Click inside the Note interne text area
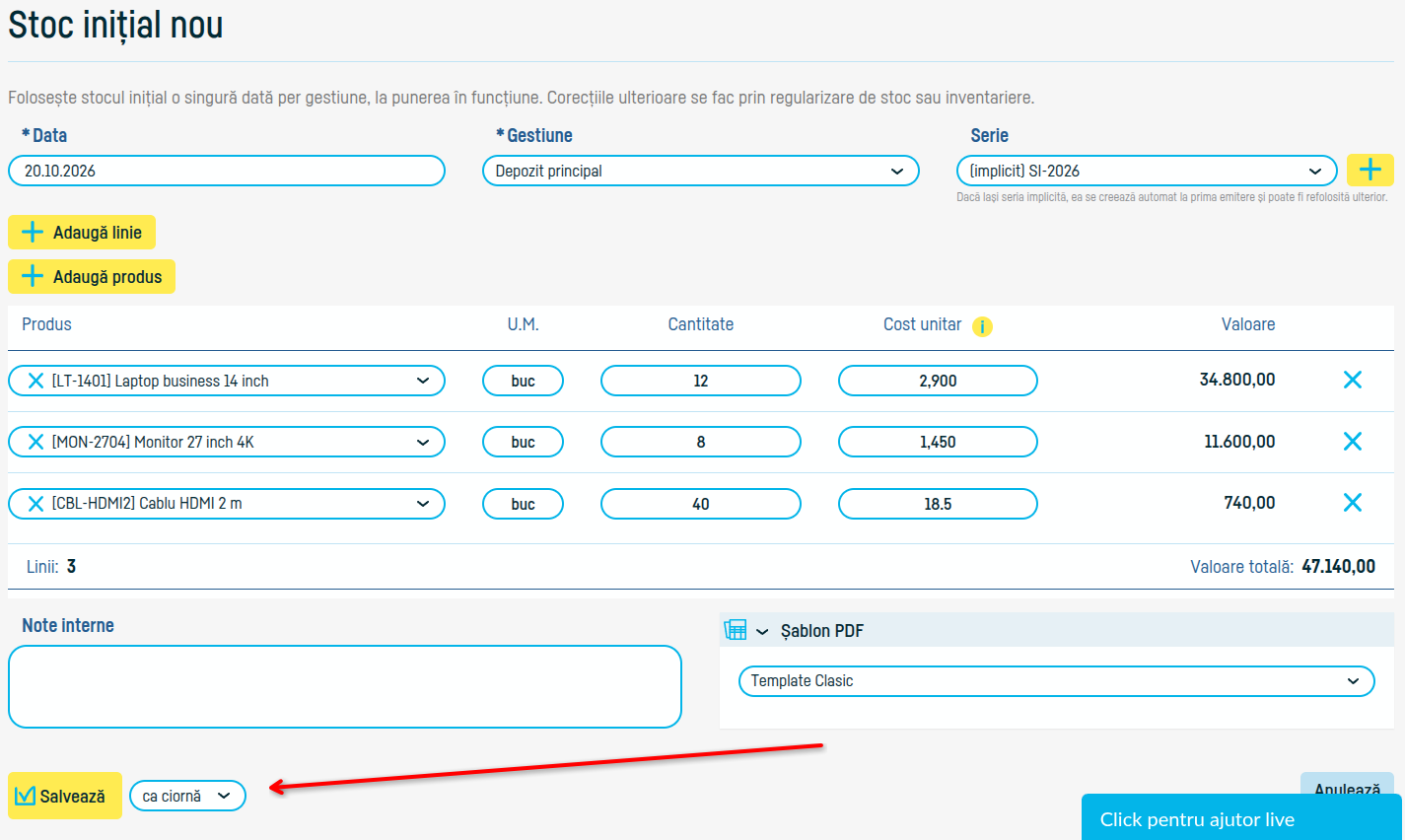Image resolution: width=1405 pixels, height=840 pixels. tap(345, 687)
